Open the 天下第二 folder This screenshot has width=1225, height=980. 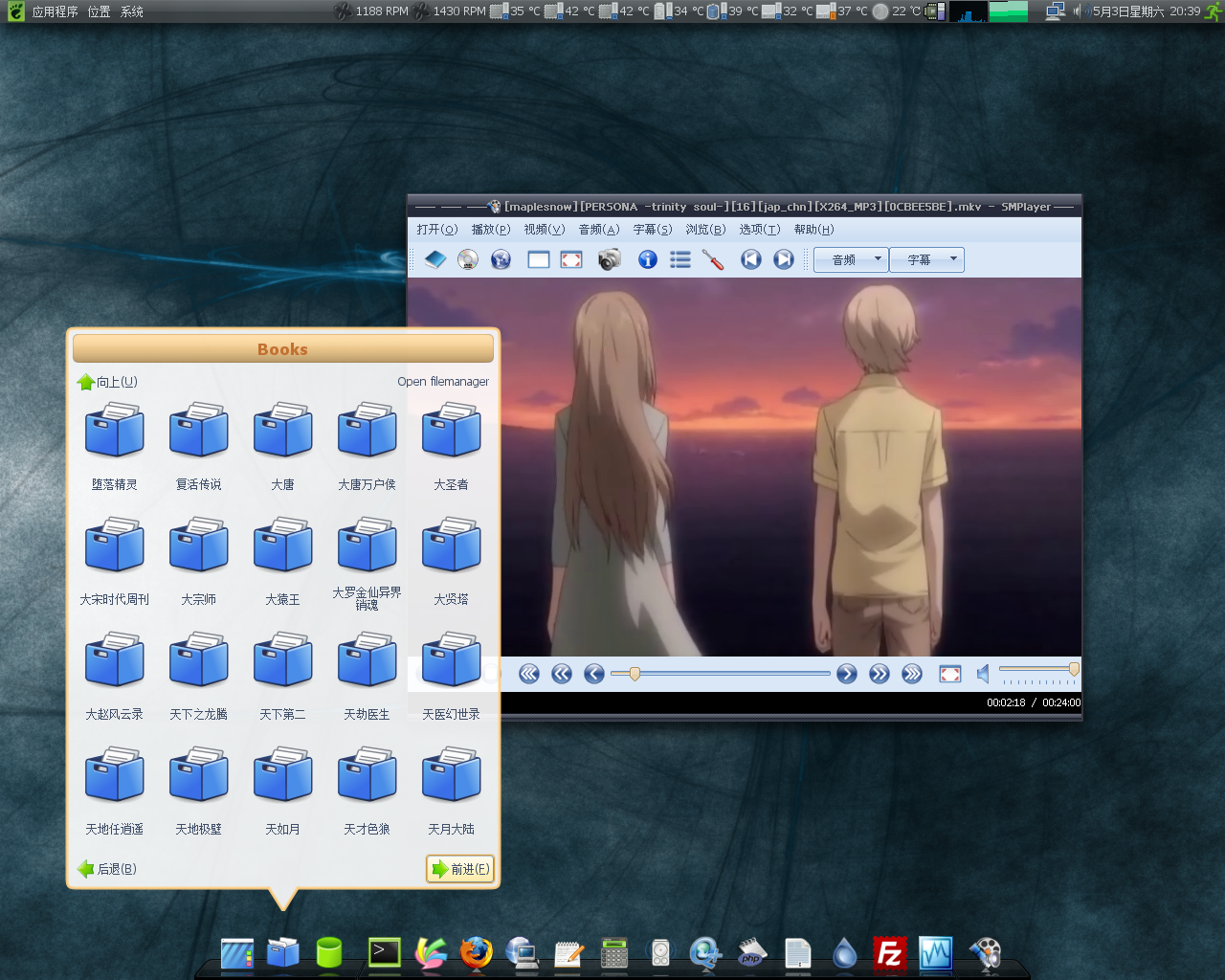coord(283,676)
